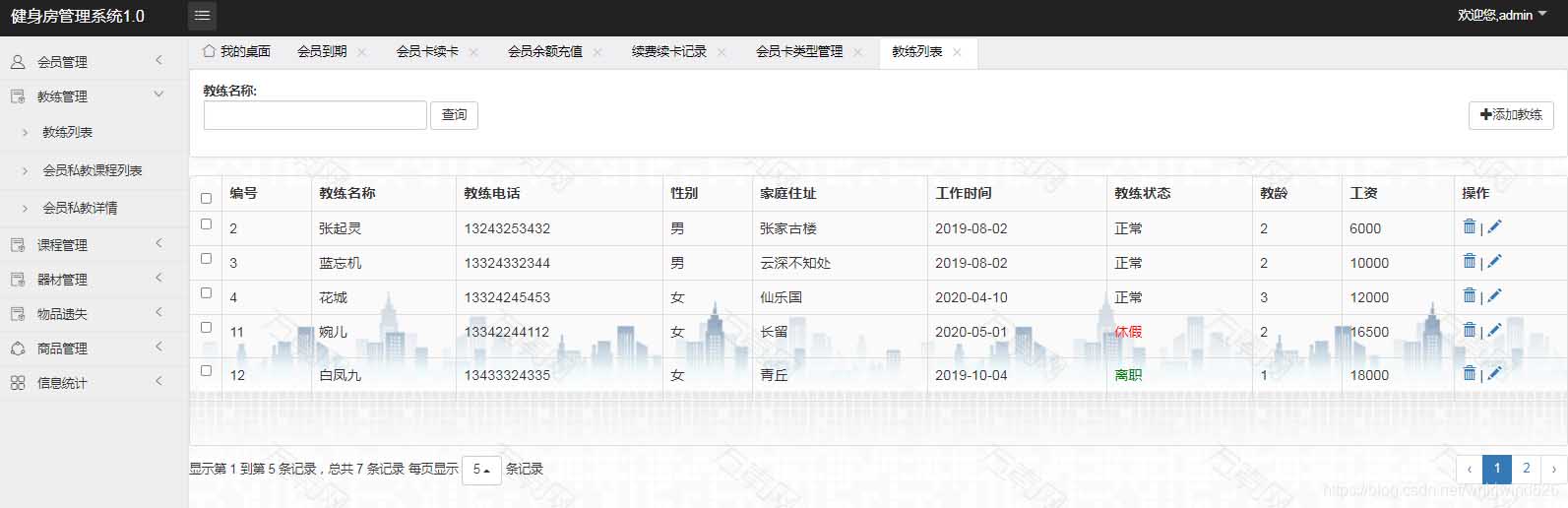The image size is (1568, 508).
Task: Go to page 2 of results
Action: (1526, 469)
